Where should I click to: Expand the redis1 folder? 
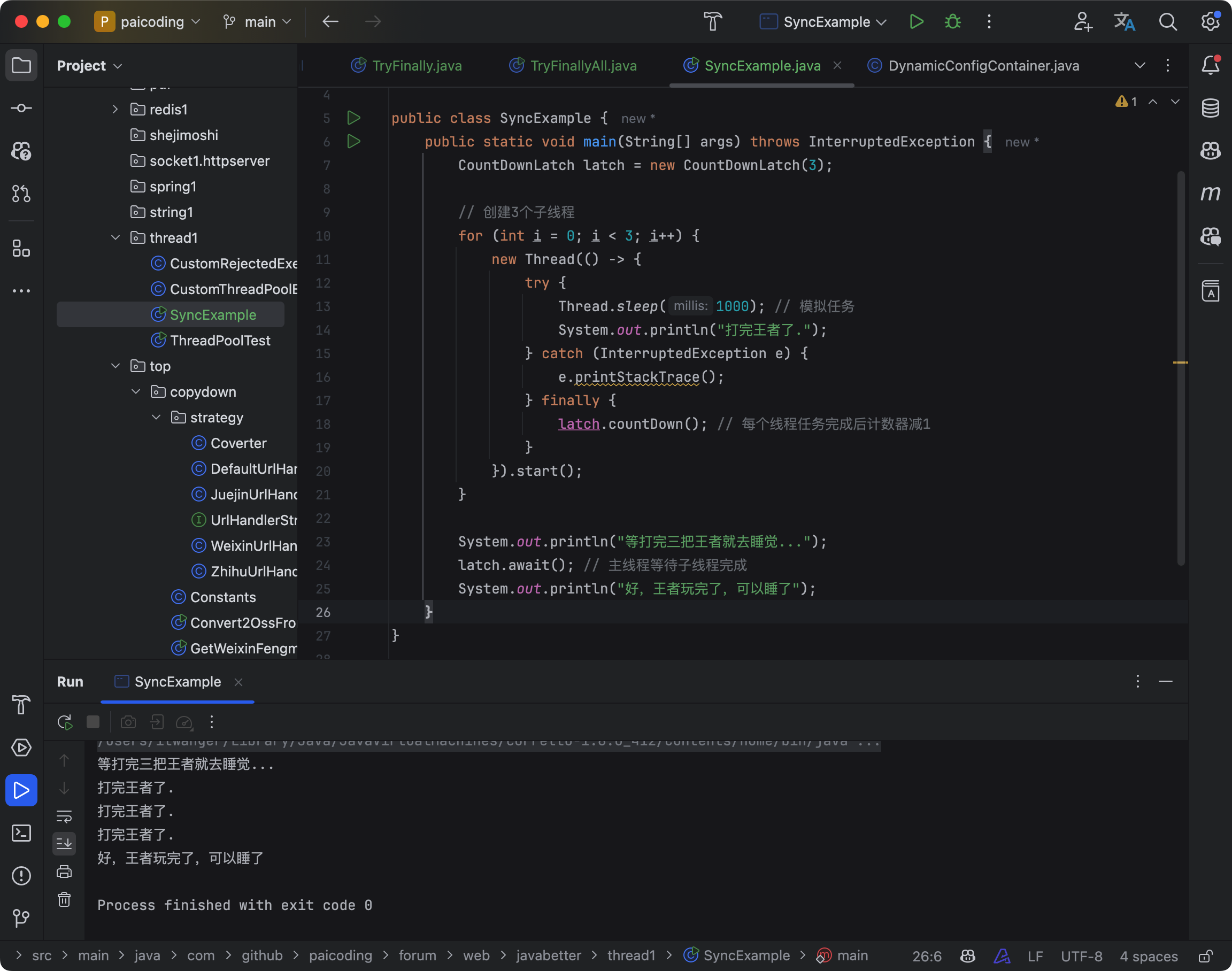point(115,109)
